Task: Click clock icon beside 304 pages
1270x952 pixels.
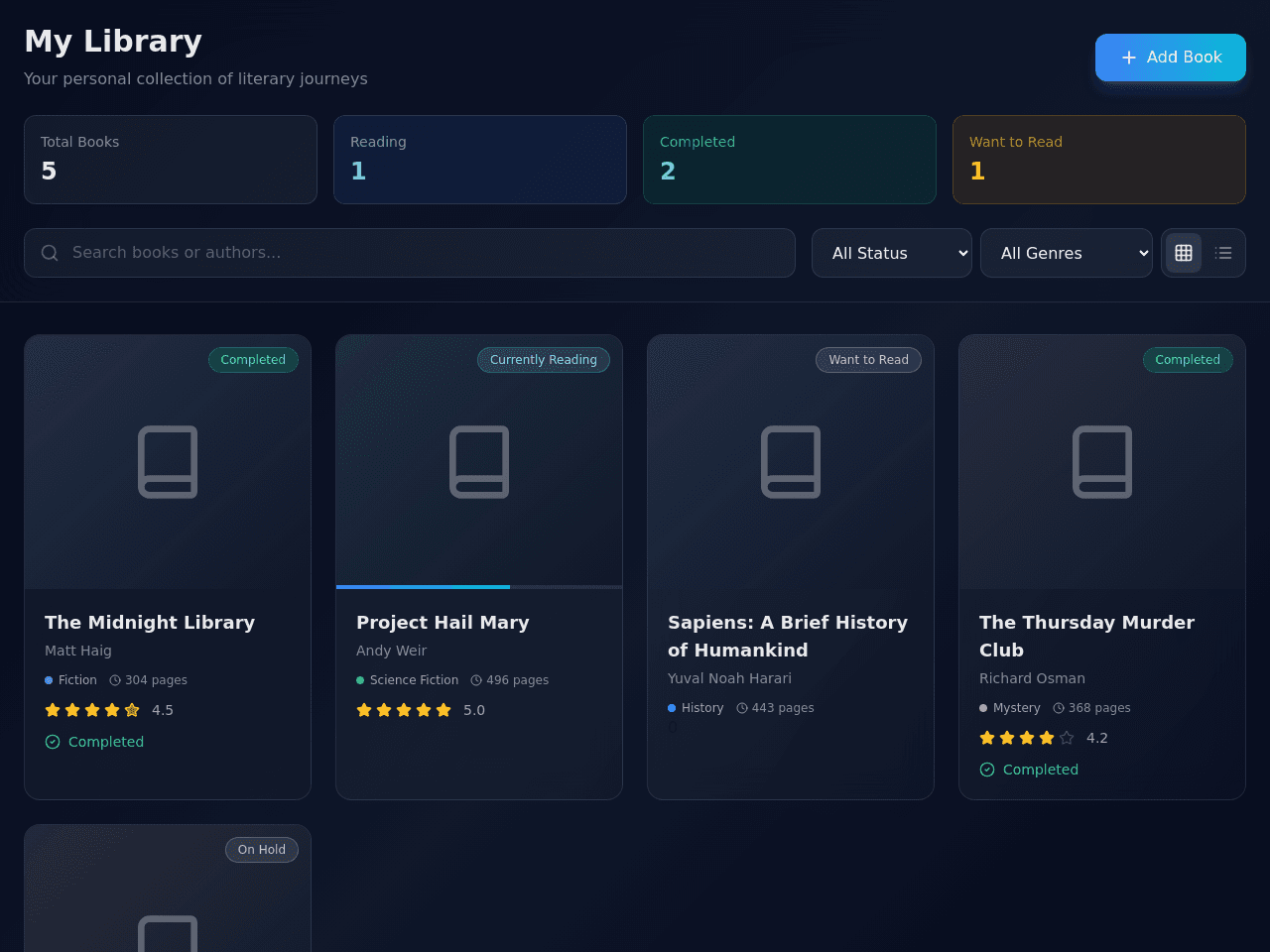Action: coord(115,680)
